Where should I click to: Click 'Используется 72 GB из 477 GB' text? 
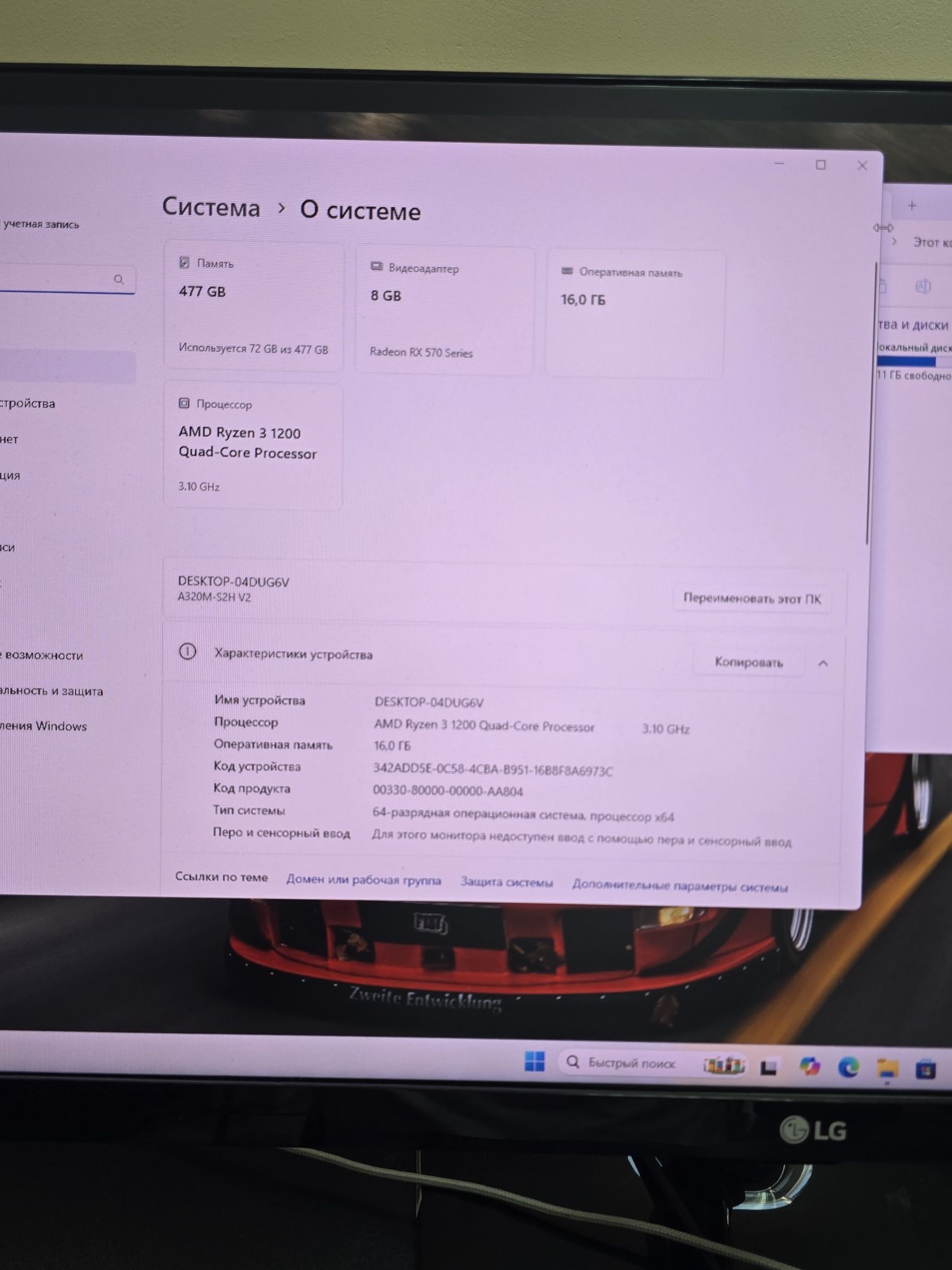pyautogui.click(x=253, y=349)
